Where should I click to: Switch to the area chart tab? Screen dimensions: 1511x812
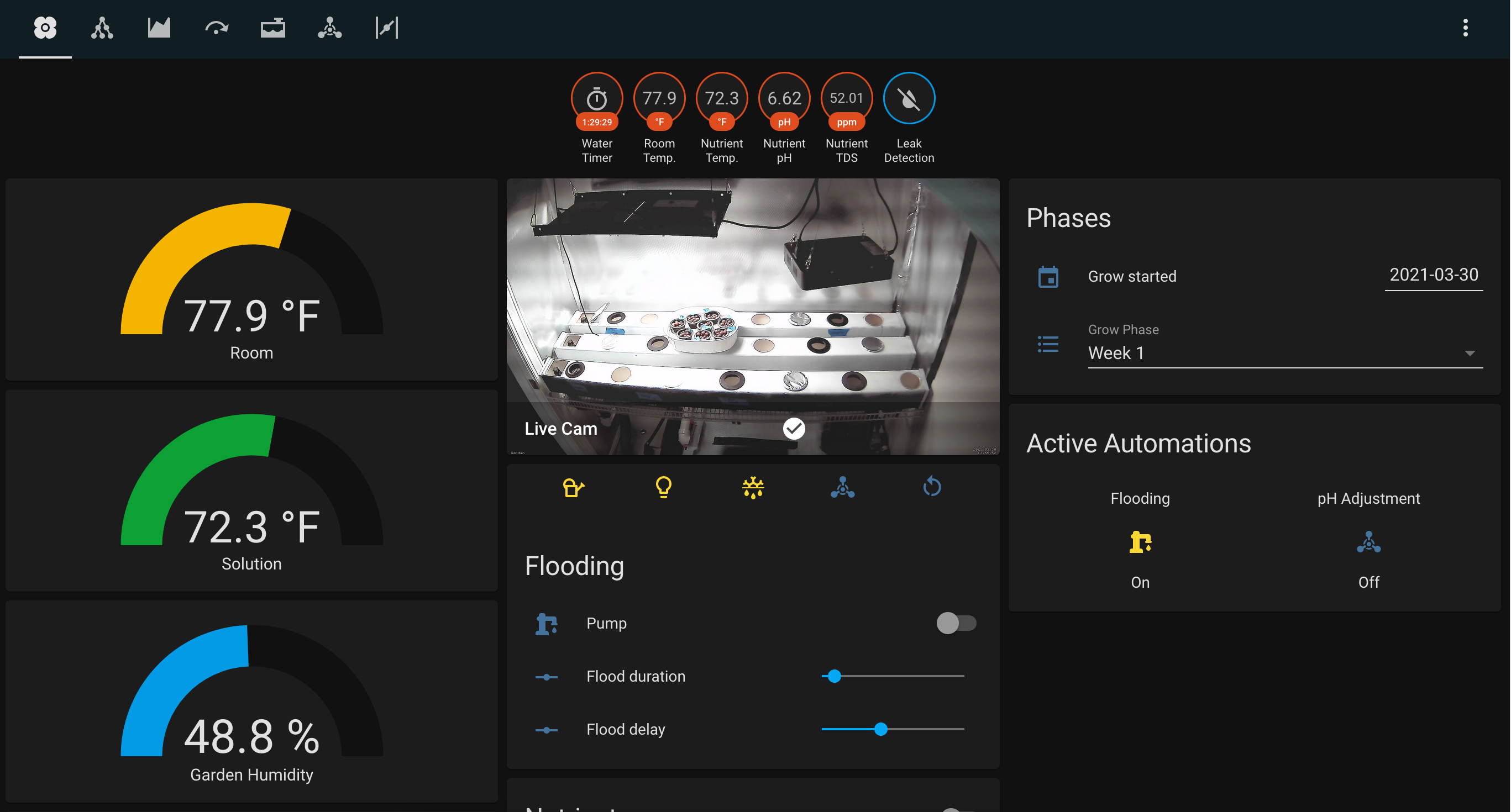(159, 28)
